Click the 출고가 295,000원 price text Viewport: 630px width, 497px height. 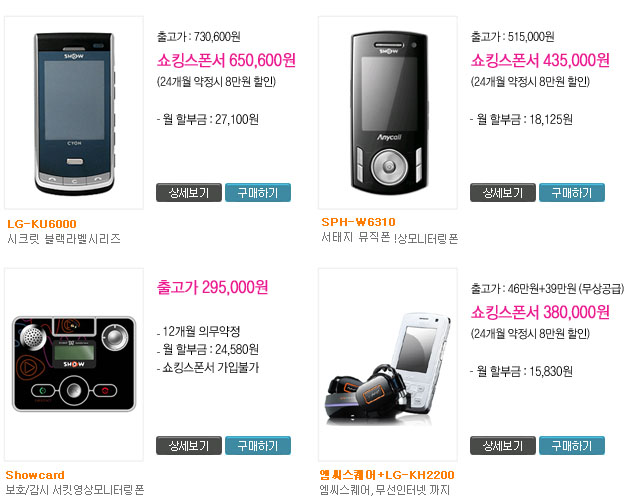coord(212,287)
